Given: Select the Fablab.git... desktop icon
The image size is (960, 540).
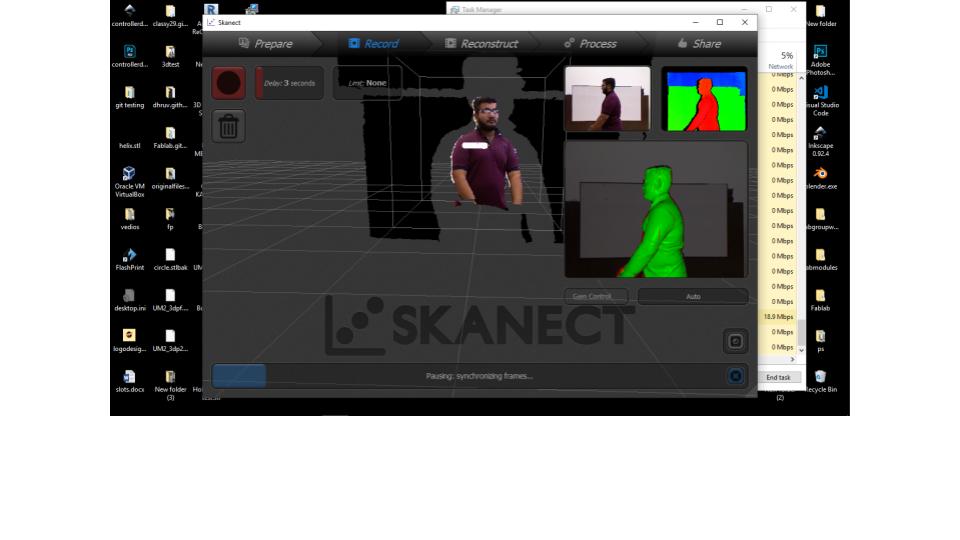Looking at the screenshot, I should click(x=170, y=138).
